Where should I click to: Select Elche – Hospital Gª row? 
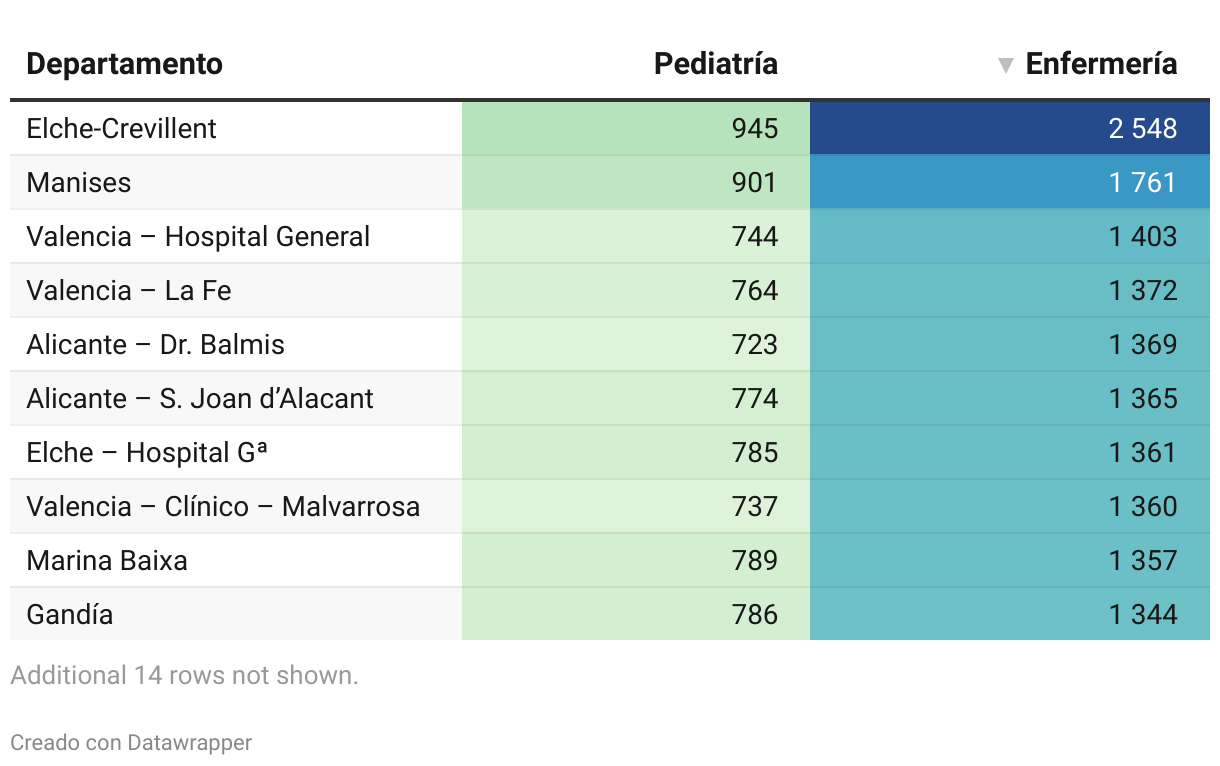tap(147, 452)
